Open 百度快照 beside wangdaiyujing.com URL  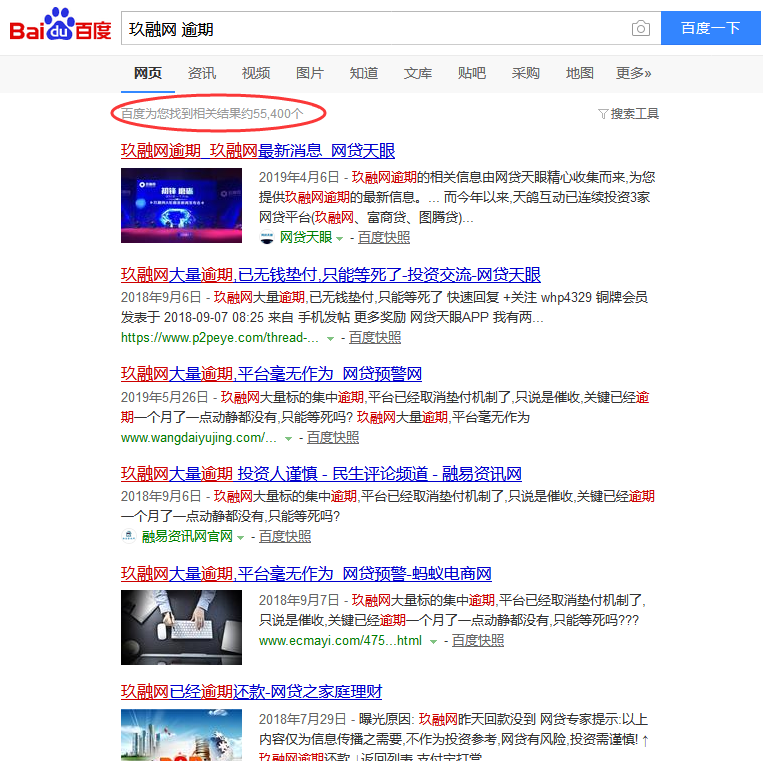click(x=333, y=438)
